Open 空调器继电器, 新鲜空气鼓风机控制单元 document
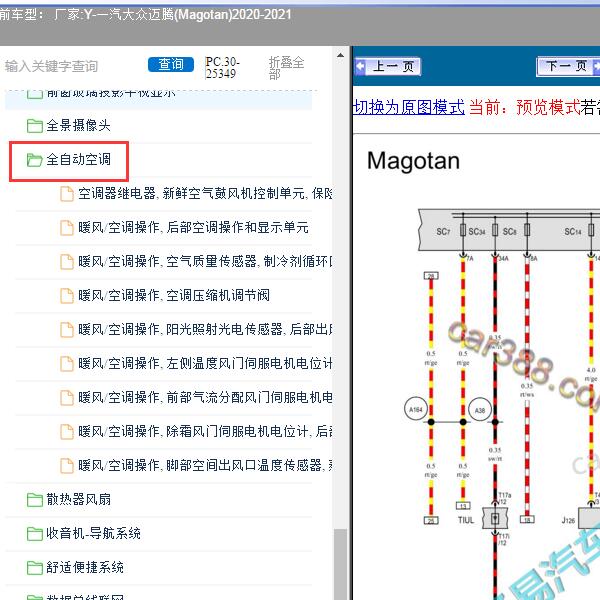 pos(205,194)
